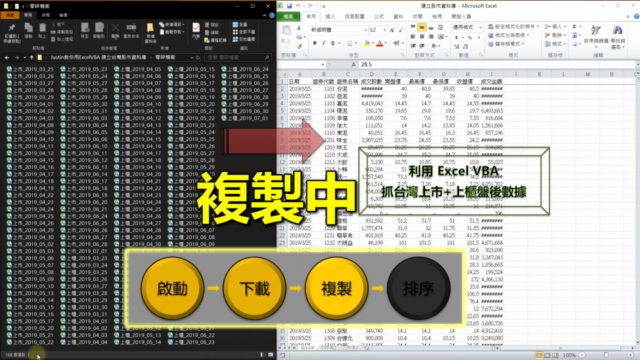Toggle Center horizontal alignment in Excel
This screenshot has height=360, width=640.
tap(422, 37)
